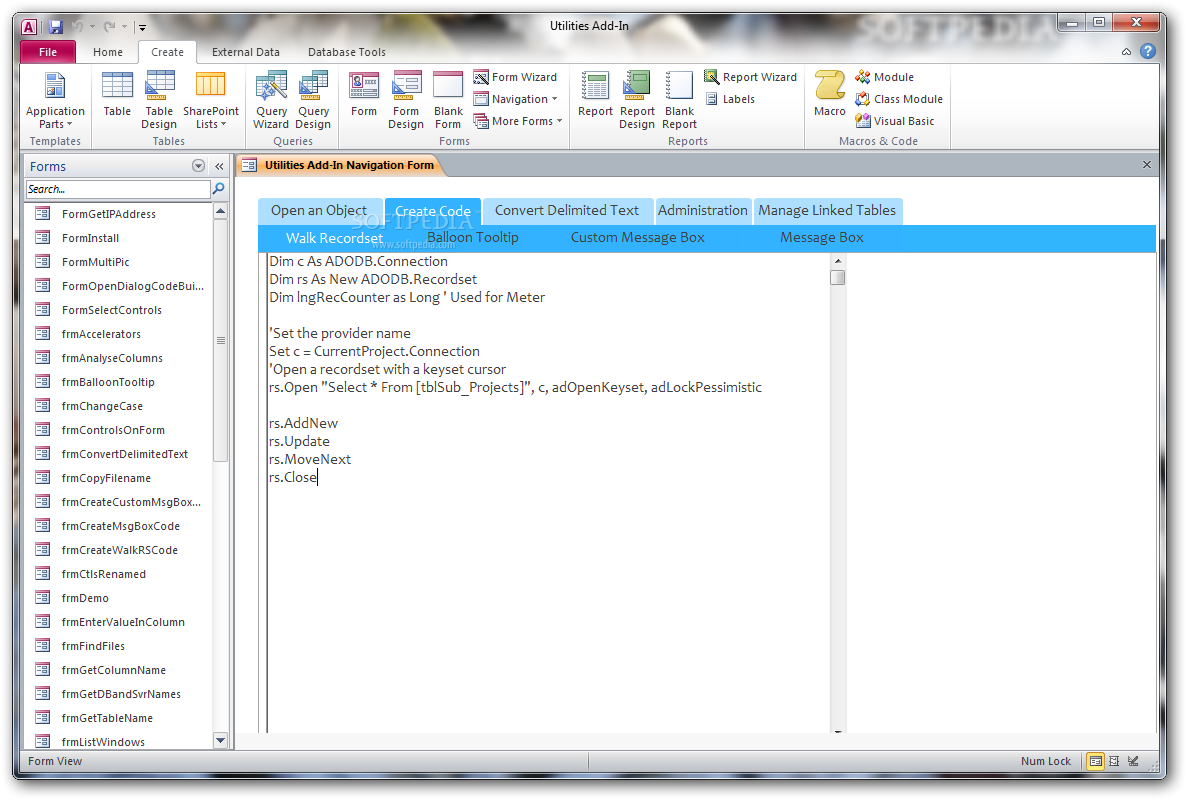The image size is (1187, 800).
Task: Click the rs.Close line in code box
Action: pos(293,477)
